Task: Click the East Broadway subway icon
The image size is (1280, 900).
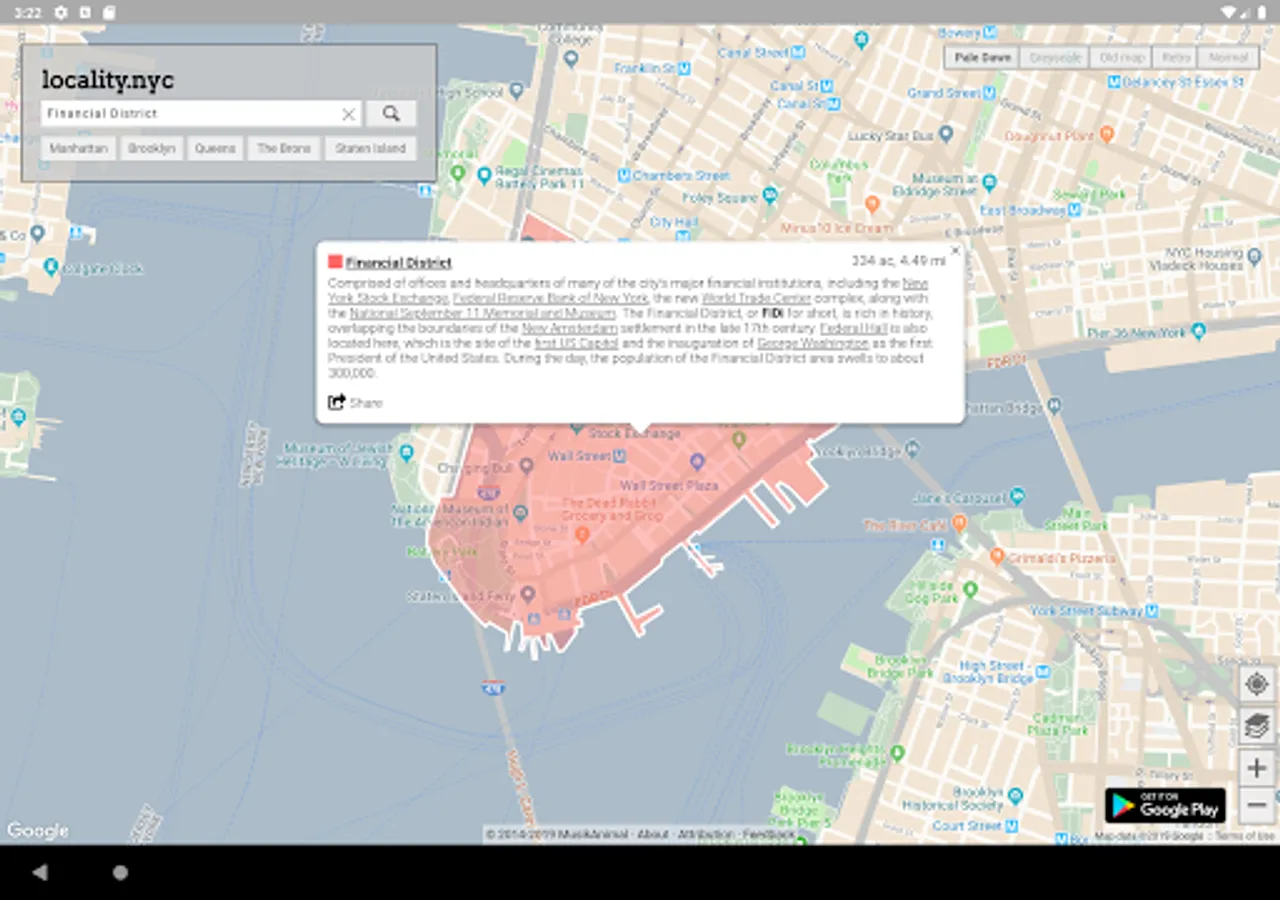Action: pyautogui.click(x=1074, y=210)
